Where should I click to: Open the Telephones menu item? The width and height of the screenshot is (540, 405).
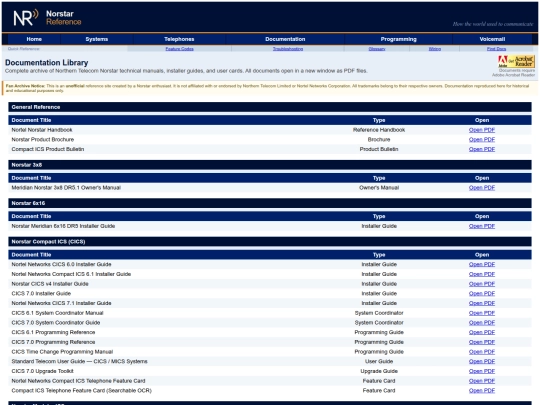(x=179, y=39)
